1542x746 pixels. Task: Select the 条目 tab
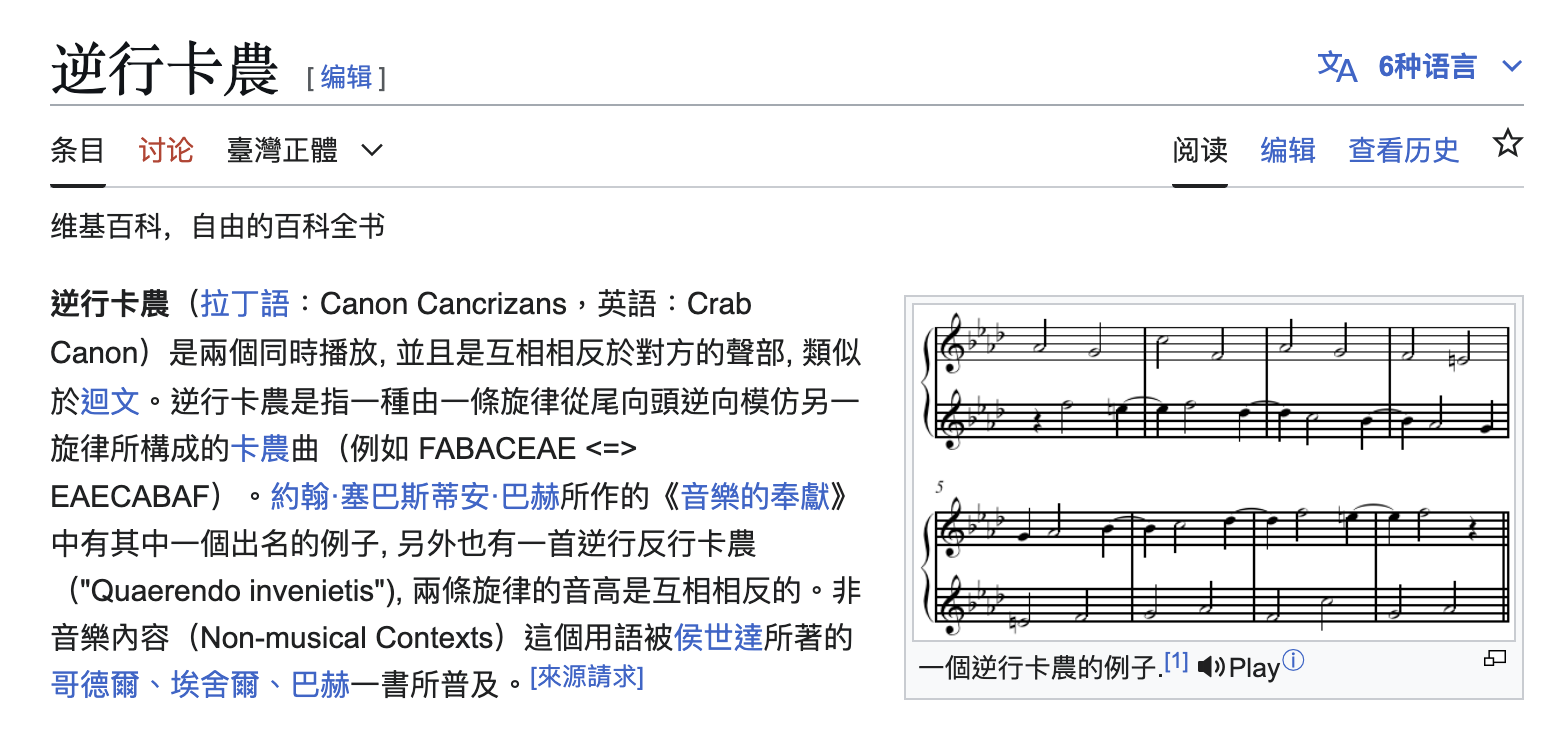click(77, 150)
